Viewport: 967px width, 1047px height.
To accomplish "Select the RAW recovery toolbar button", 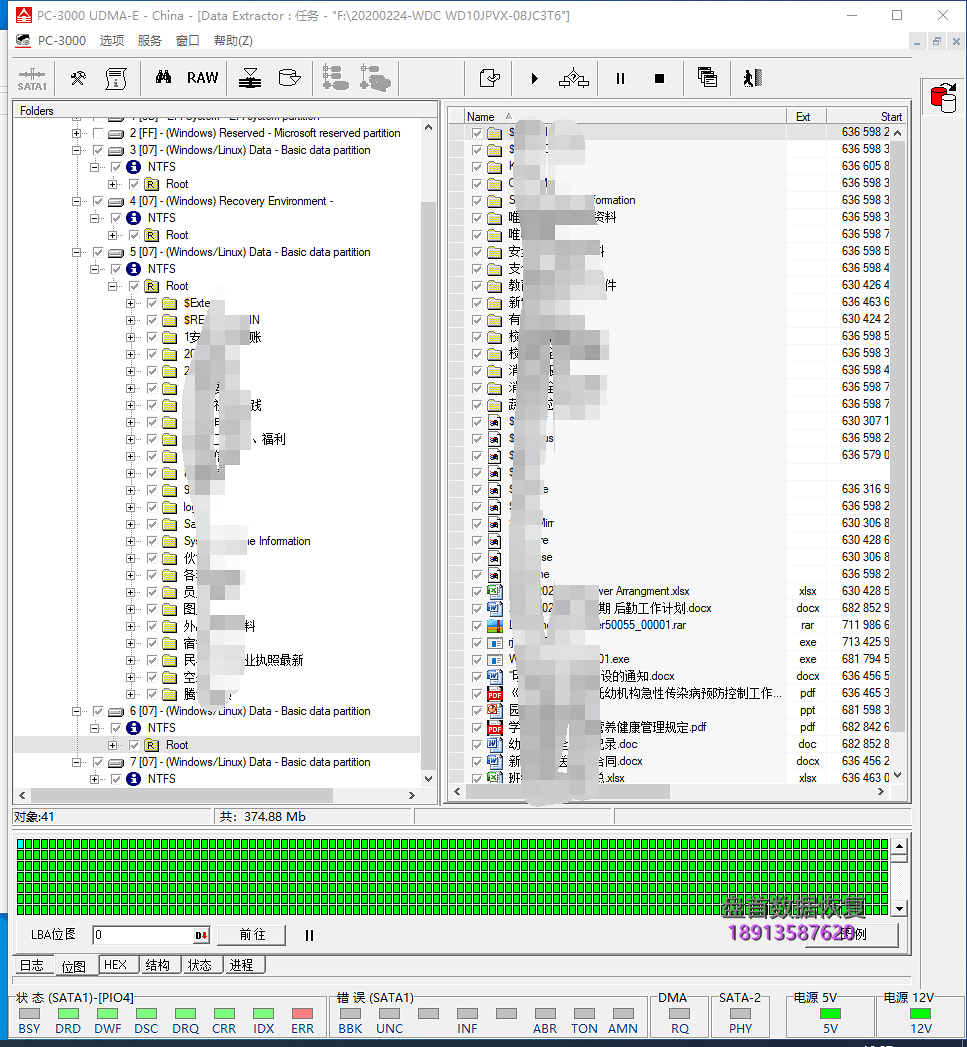I will point(202,78).
